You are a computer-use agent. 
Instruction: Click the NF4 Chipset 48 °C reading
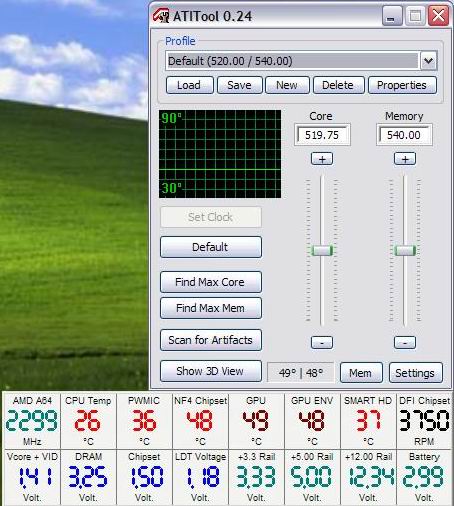200,421
